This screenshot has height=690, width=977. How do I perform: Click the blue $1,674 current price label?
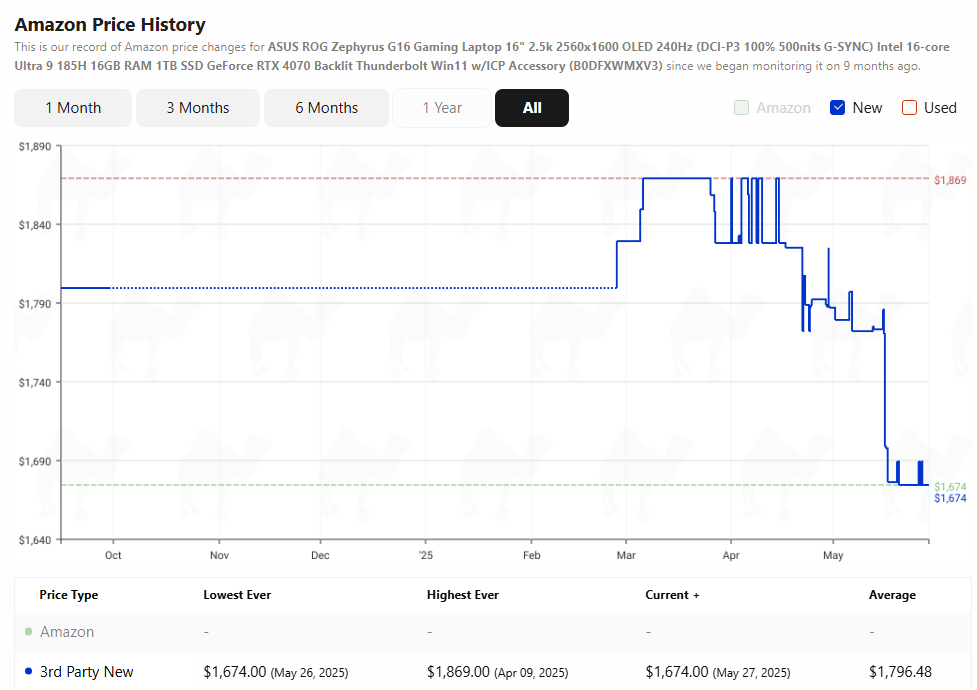point(950,498)
